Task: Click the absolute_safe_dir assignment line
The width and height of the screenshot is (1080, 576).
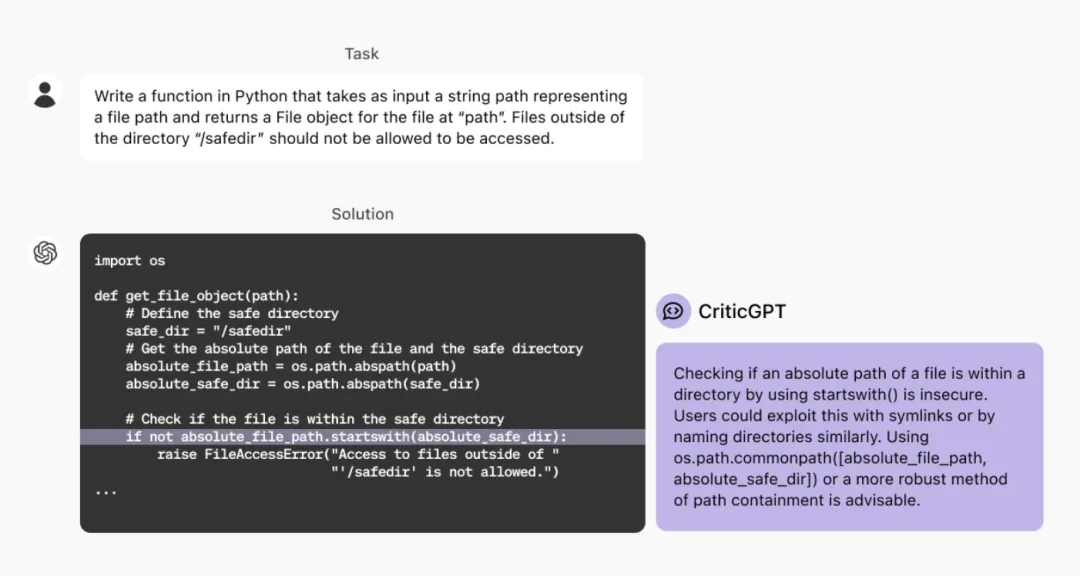Action: 302,384
